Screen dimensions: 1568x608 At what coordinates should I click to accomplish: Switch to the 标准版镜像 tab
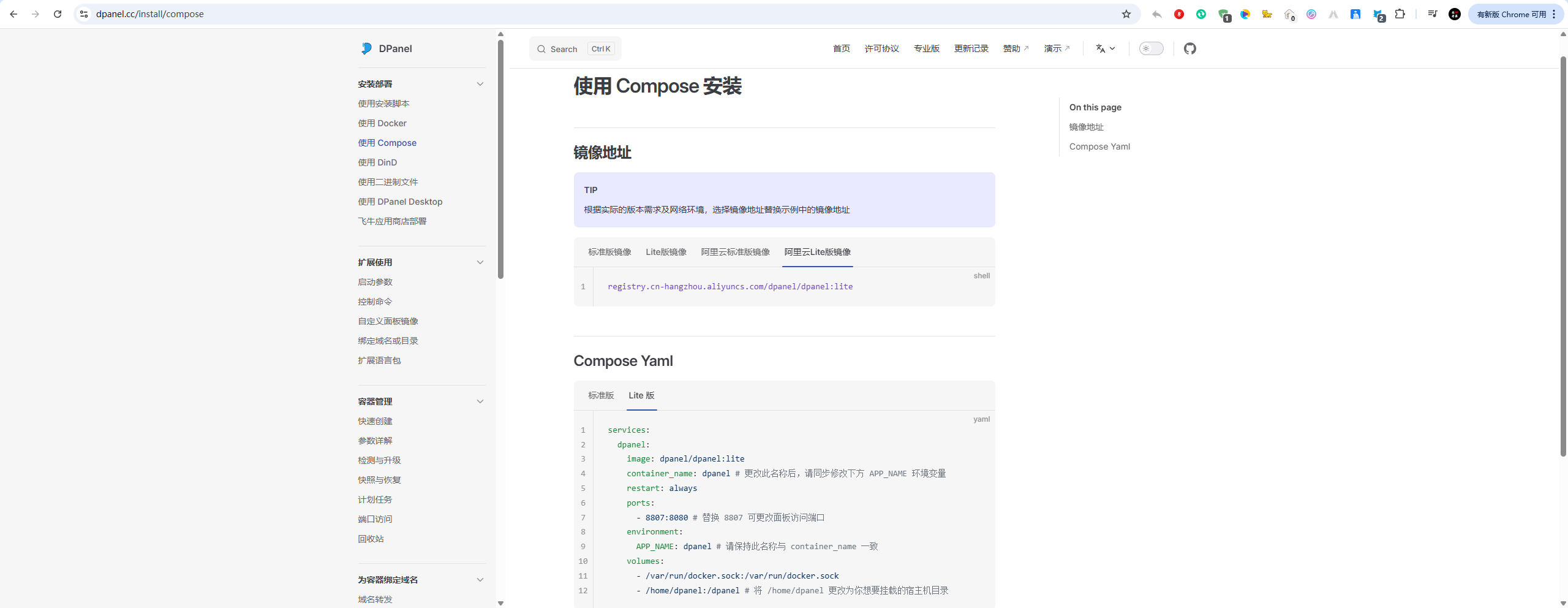tap(609, 252)
